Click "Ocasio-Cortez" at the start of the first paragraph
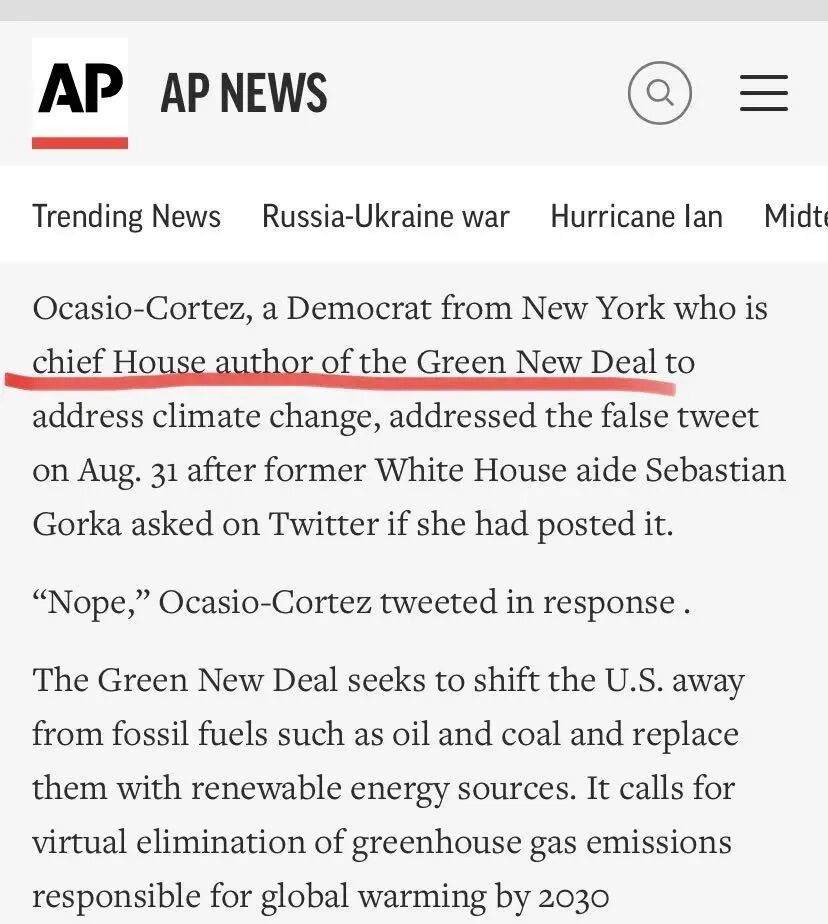 pos(141,308)
